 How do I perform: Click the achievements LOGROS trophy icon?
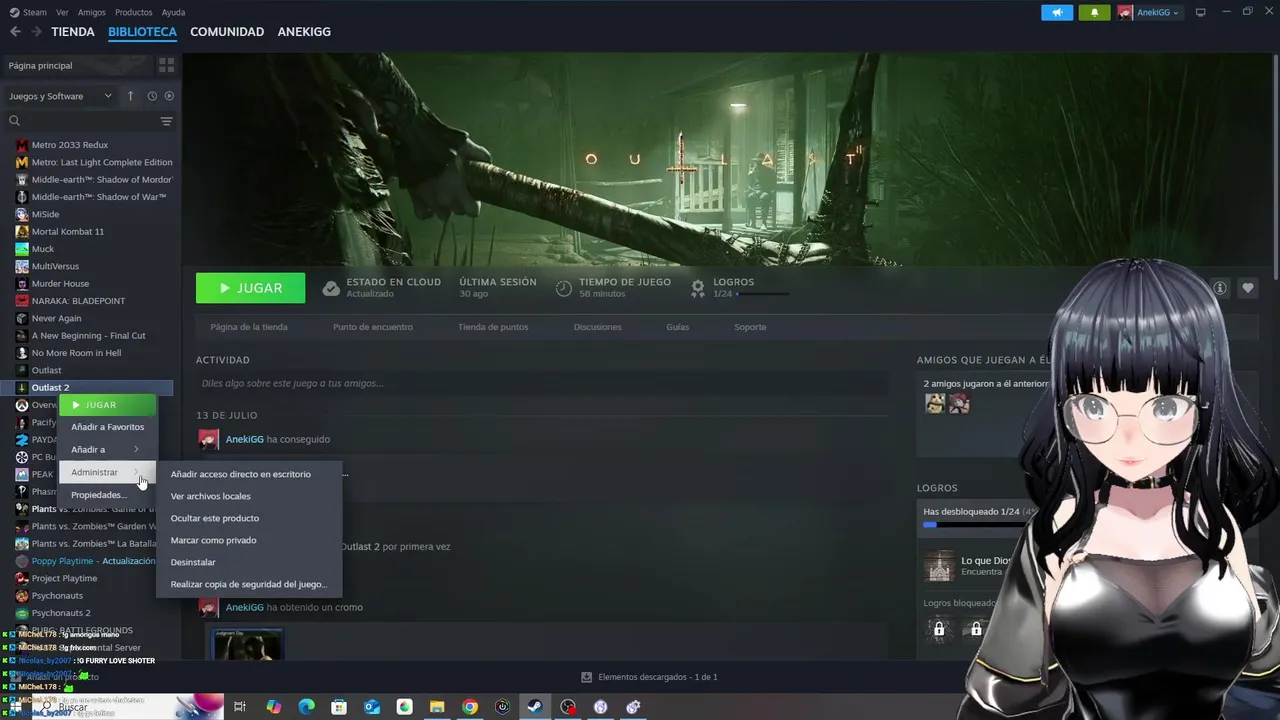pos(698,288)
